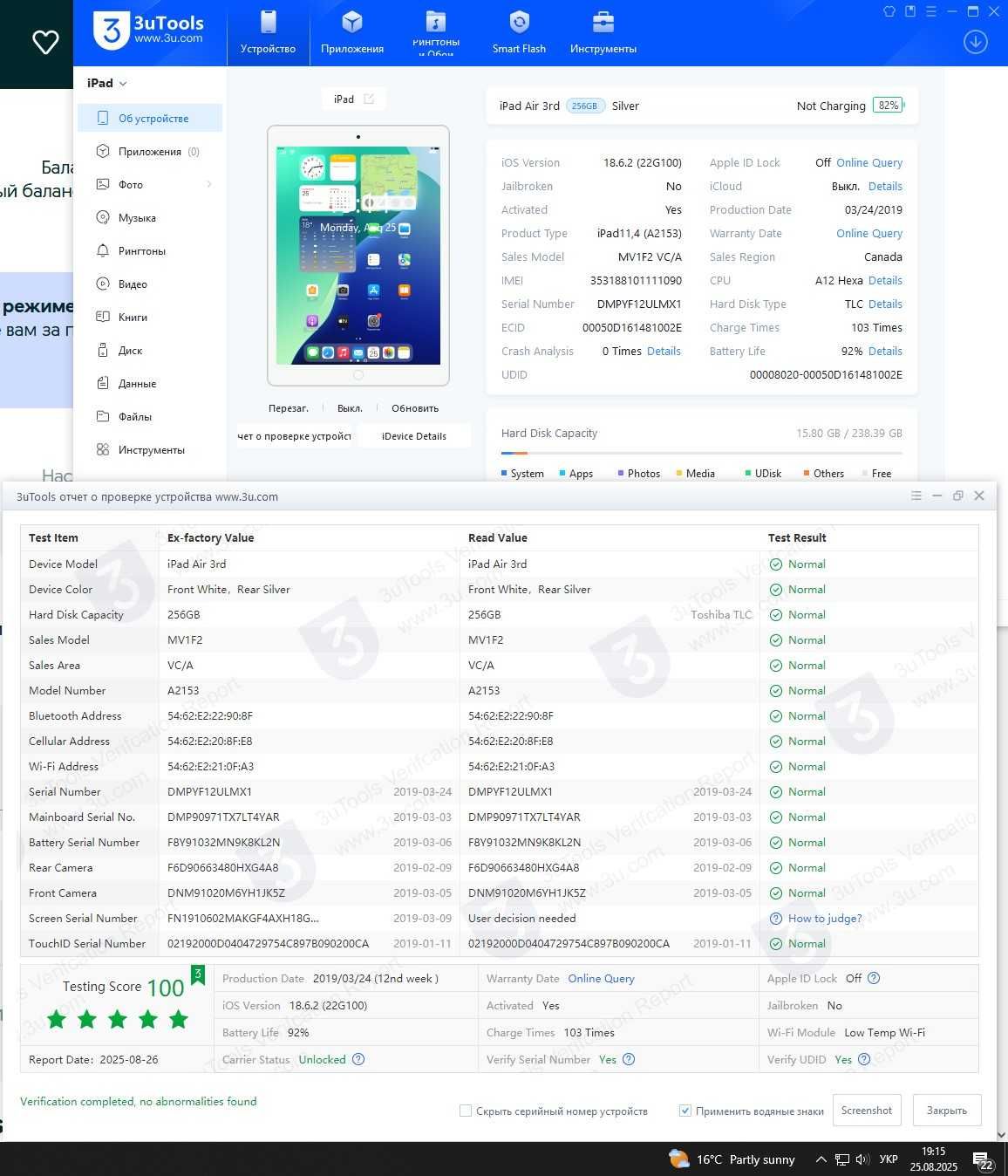The image size is (1008, 1176).
Task: Click the Others legend color swatch
Action: pyautogui.click(x=807, y=473)
